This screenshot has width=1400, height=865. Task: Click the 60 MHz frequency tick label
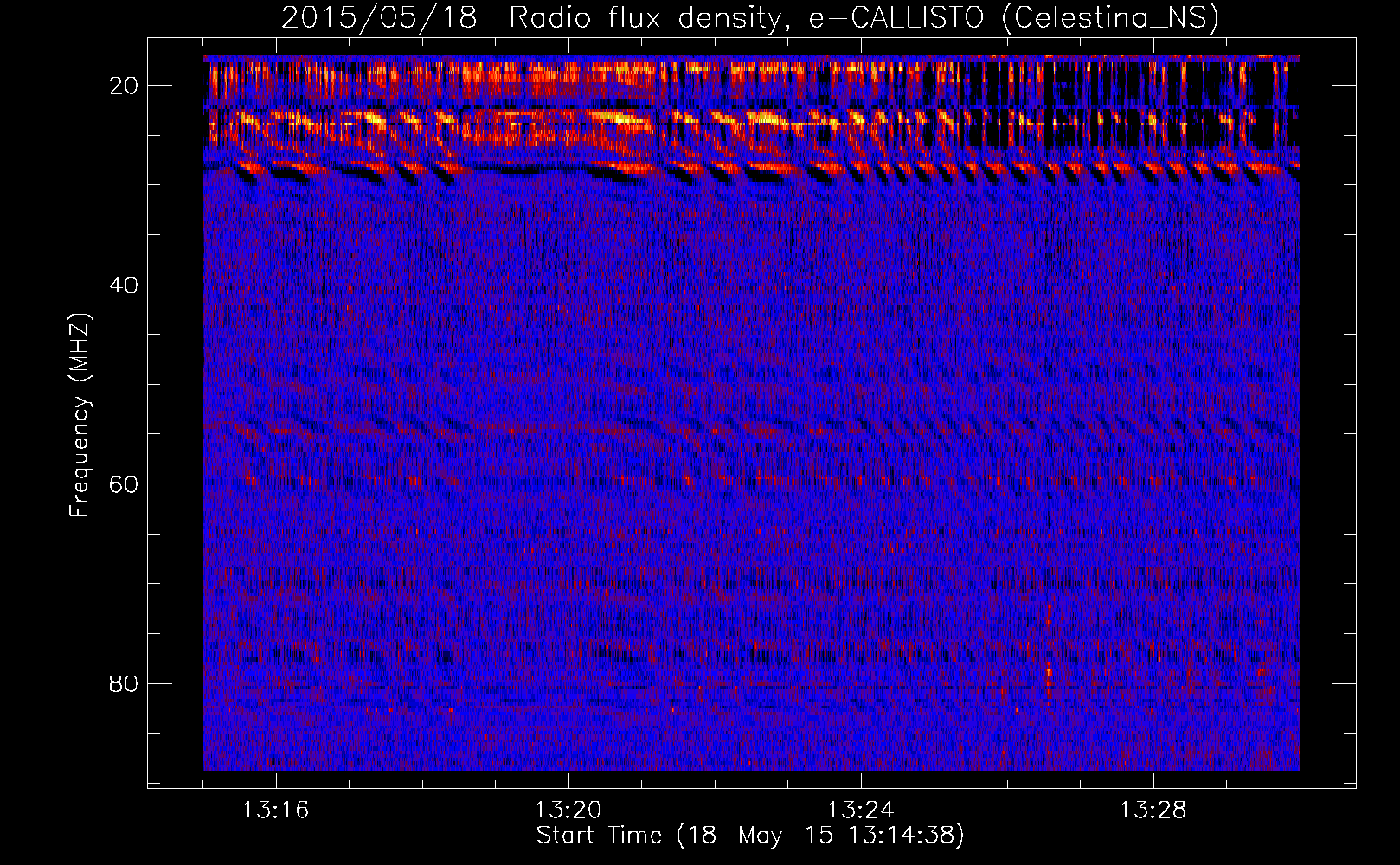(x=125, y=484)
